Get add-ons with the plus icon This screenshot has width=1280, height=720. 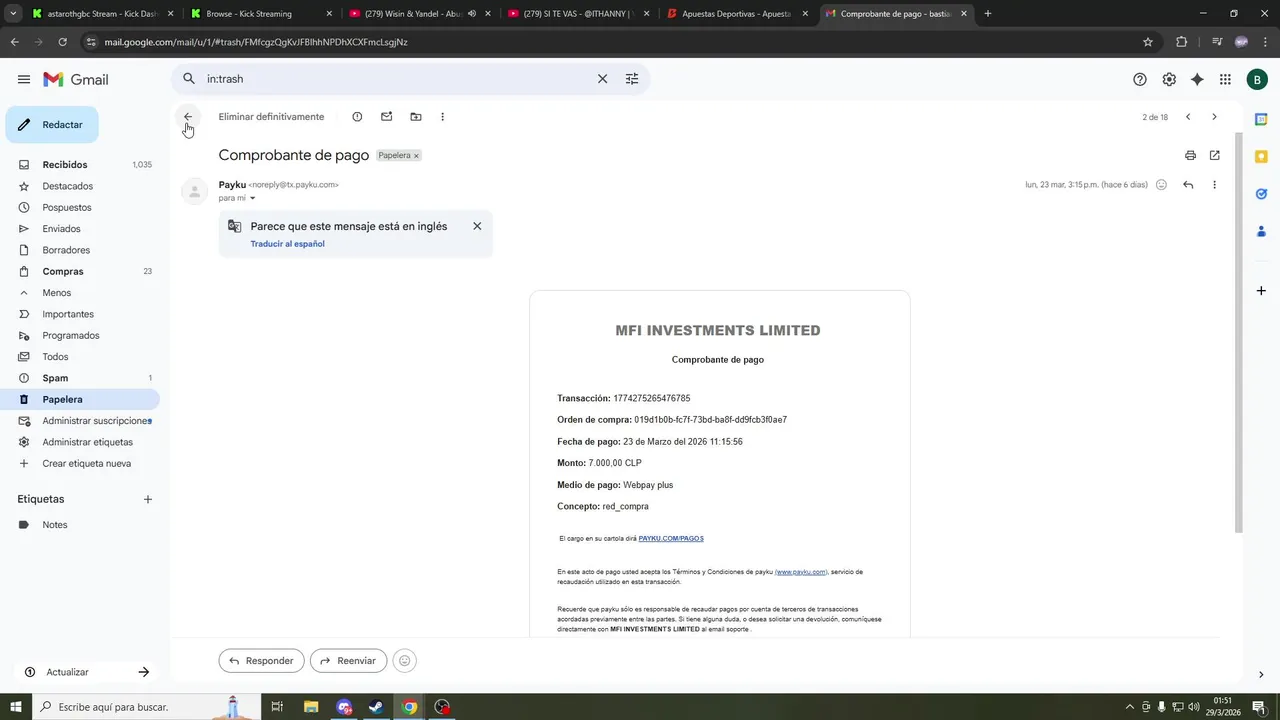pyautogui.click(x=1261, y=291)
